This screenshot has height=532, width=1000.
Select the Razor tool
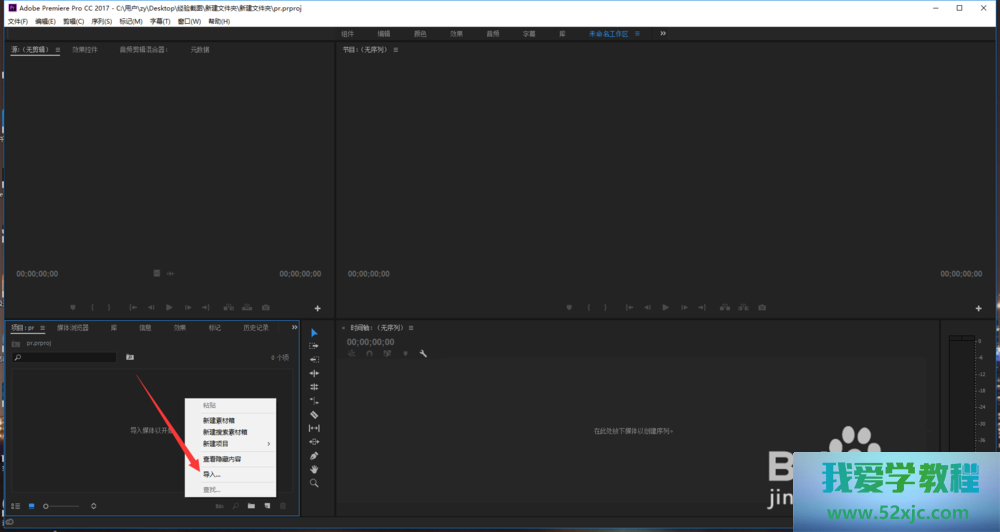click(314, 414)
